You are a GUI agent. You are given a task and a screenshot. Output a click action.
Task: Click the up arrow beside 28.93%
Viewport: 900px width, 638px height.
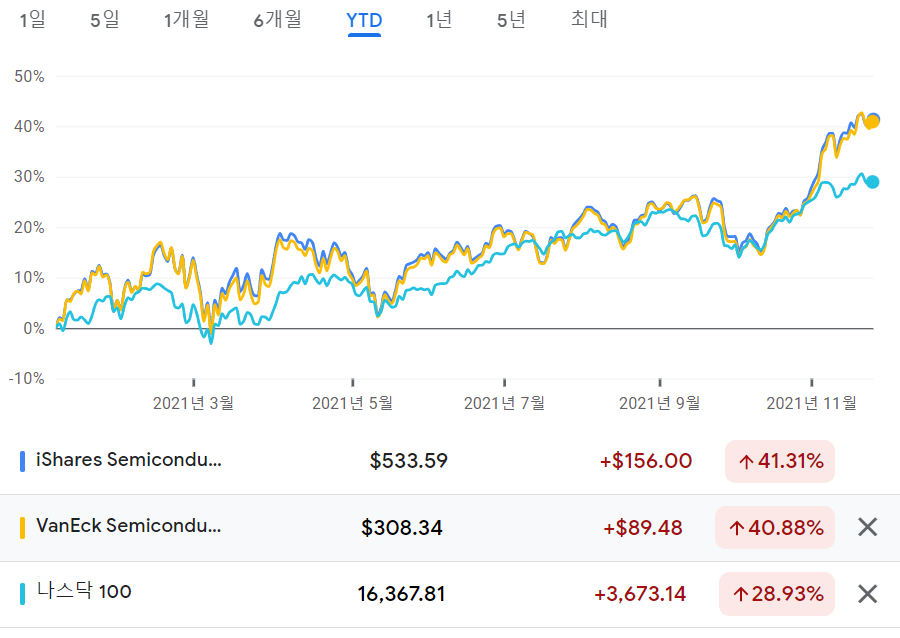[740, 594]
